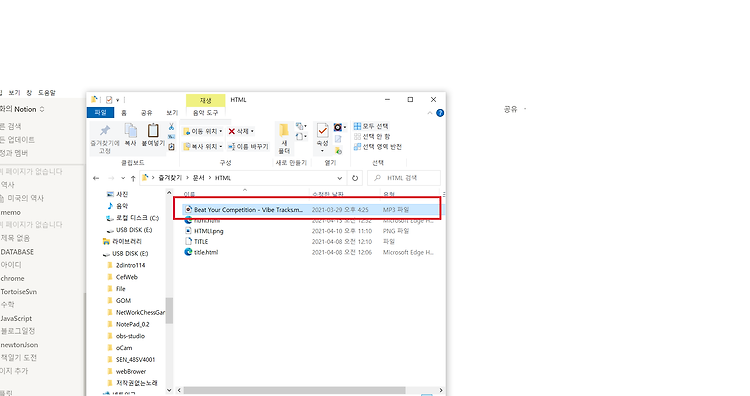750x396 pixels.
Task: Click the Paste shortcut icon
Action: pos(171,147)
